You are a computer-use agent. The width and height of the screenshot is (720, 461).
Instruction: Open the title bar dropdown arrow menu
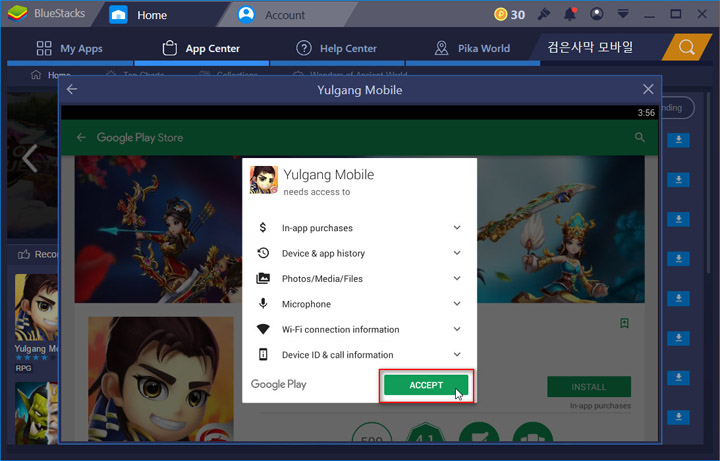pyautogui.click(x=623, y=14)
